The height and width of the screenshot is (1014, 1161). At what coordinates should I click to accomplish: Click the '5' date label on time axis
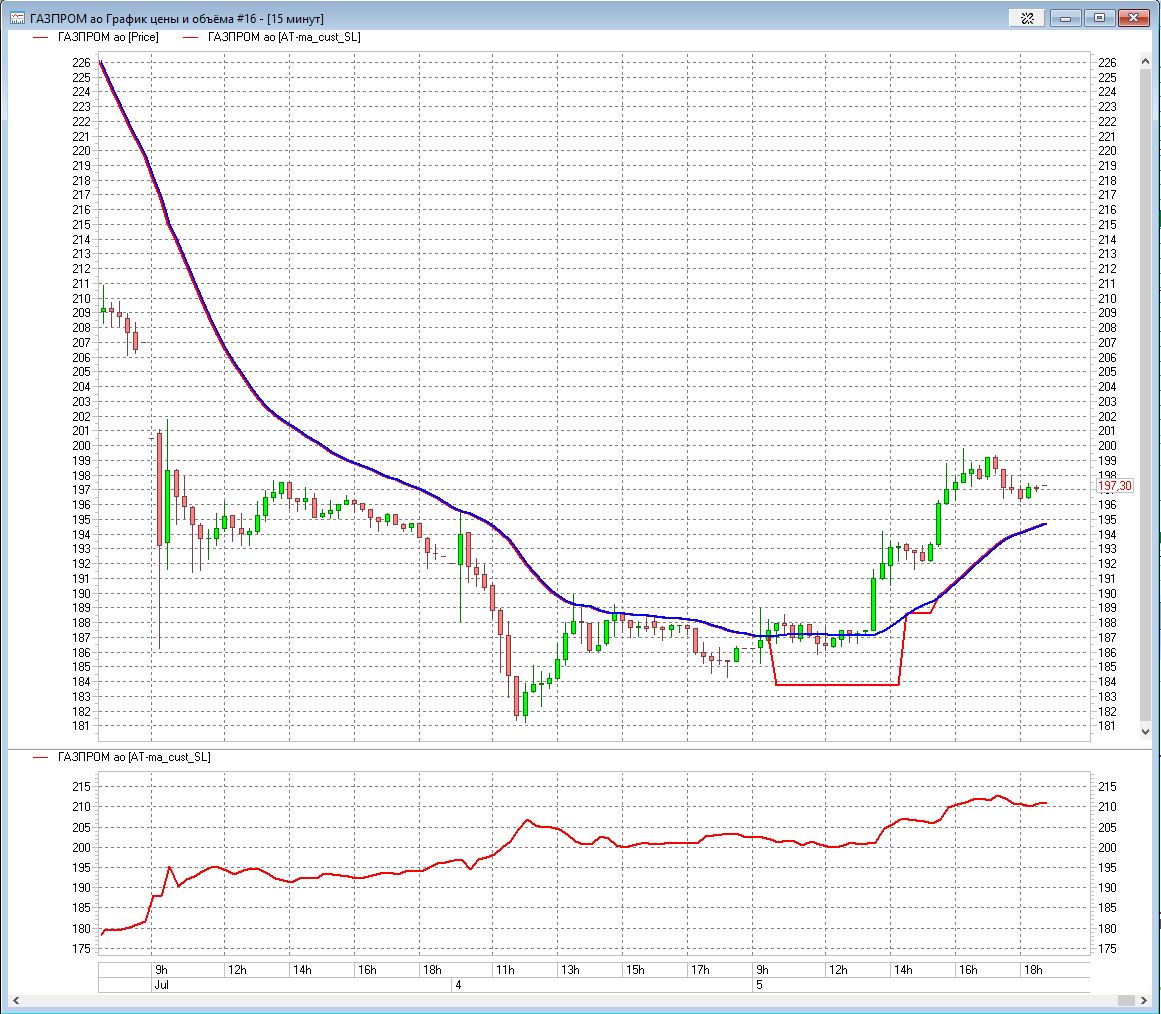point(759,984)
